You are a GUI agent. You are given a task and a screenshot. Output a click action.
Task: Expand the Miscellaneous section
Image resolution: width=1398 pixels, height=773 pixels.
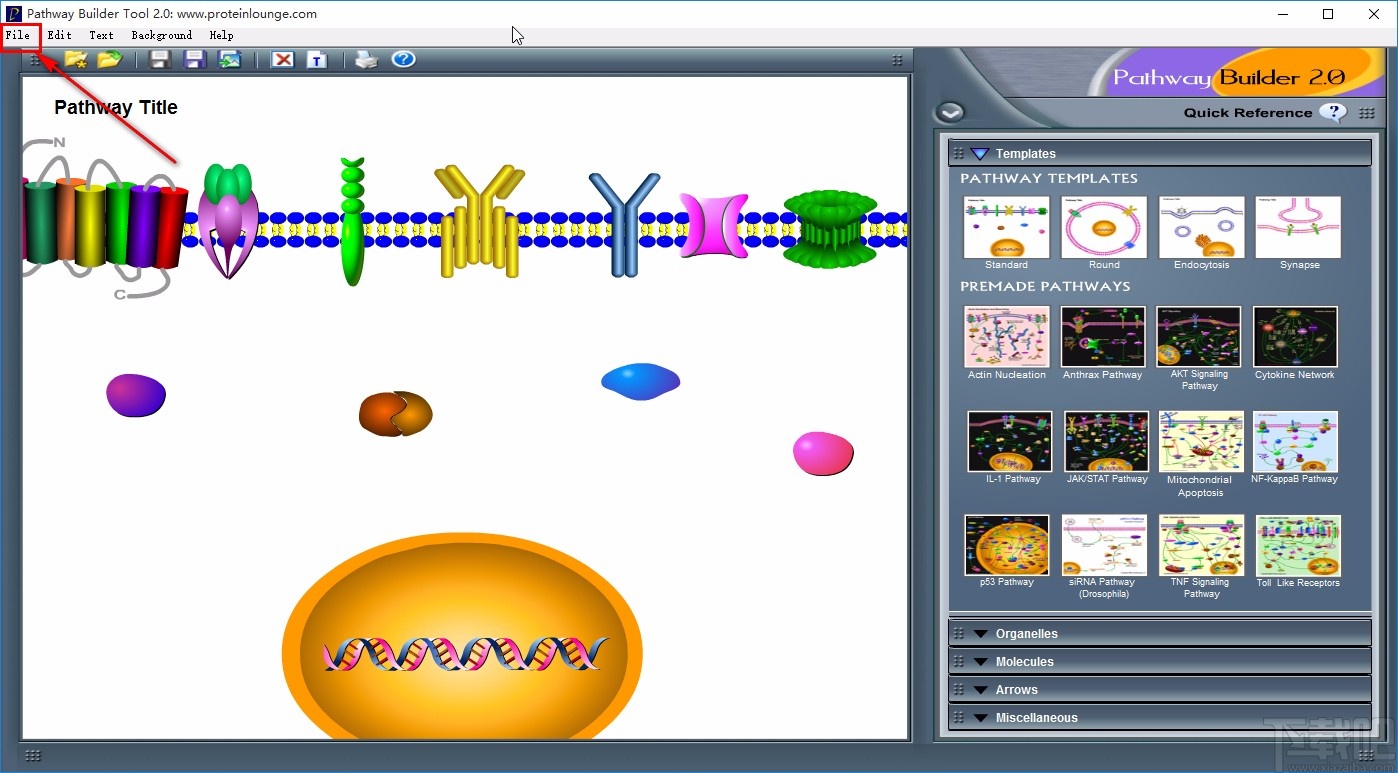pyautogui.click(x=1160, y=717)
